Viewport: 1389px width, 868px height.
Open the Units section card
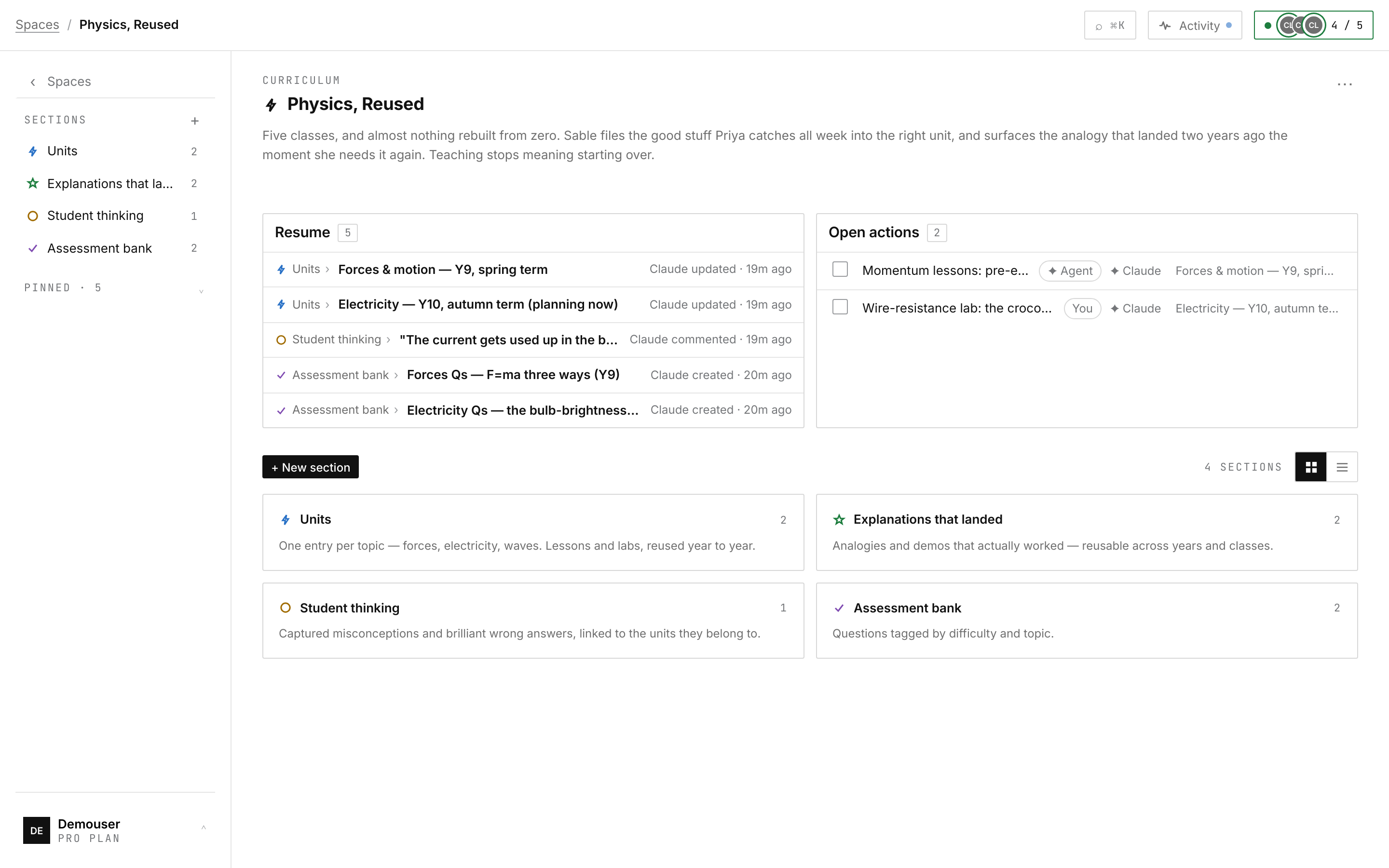533,532
